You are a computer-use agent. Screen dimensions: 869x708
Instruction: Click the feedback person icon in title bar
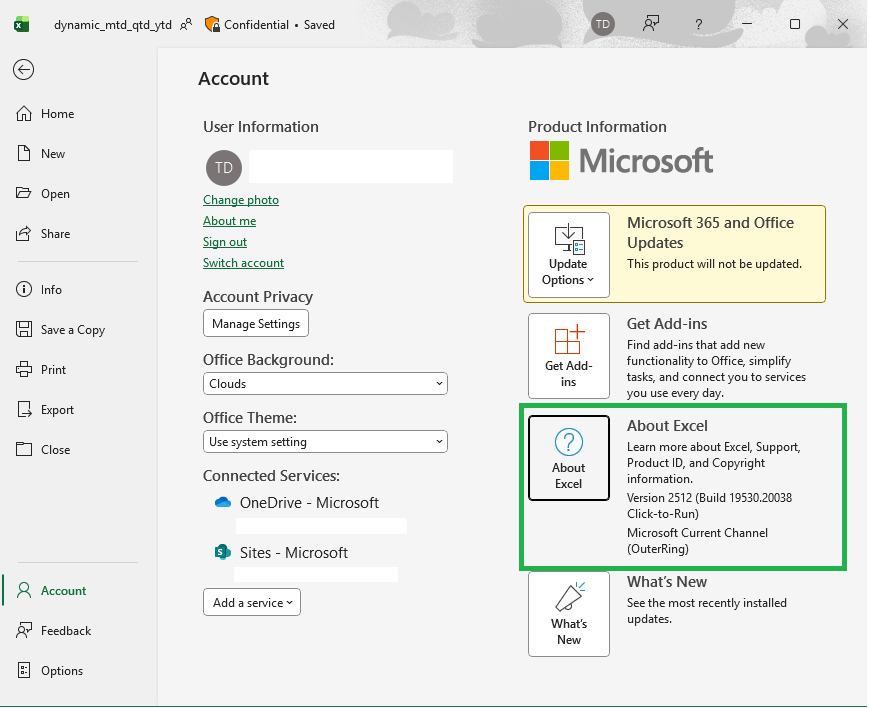point(651,24)
